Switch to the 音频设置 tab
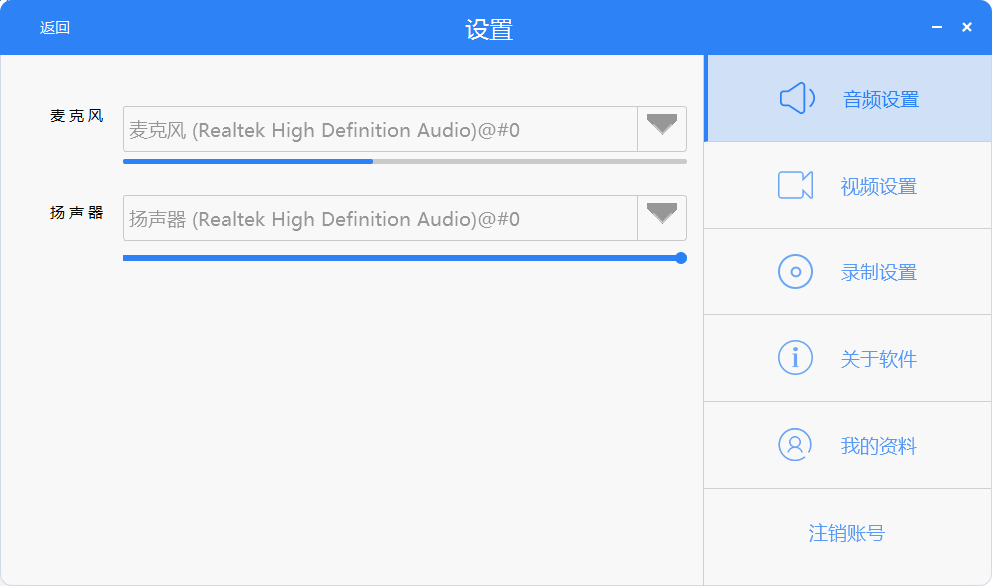Image resolution: width=992 pixels, height=586 pixels. (880, 99)
